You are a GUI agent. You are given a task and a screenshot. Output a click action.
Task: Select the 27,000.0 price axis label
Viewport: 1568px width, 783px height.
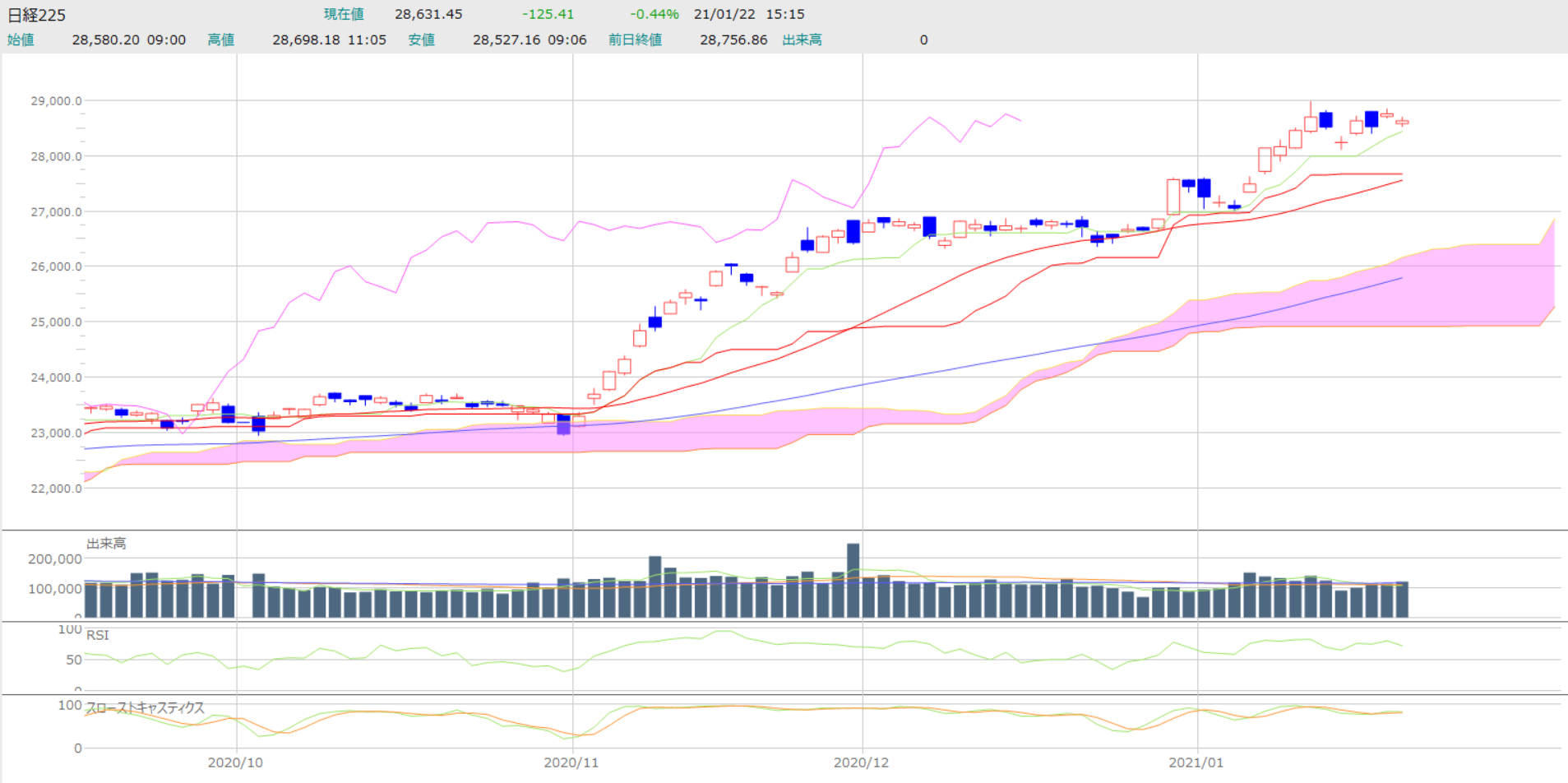(x=56, y=211)
